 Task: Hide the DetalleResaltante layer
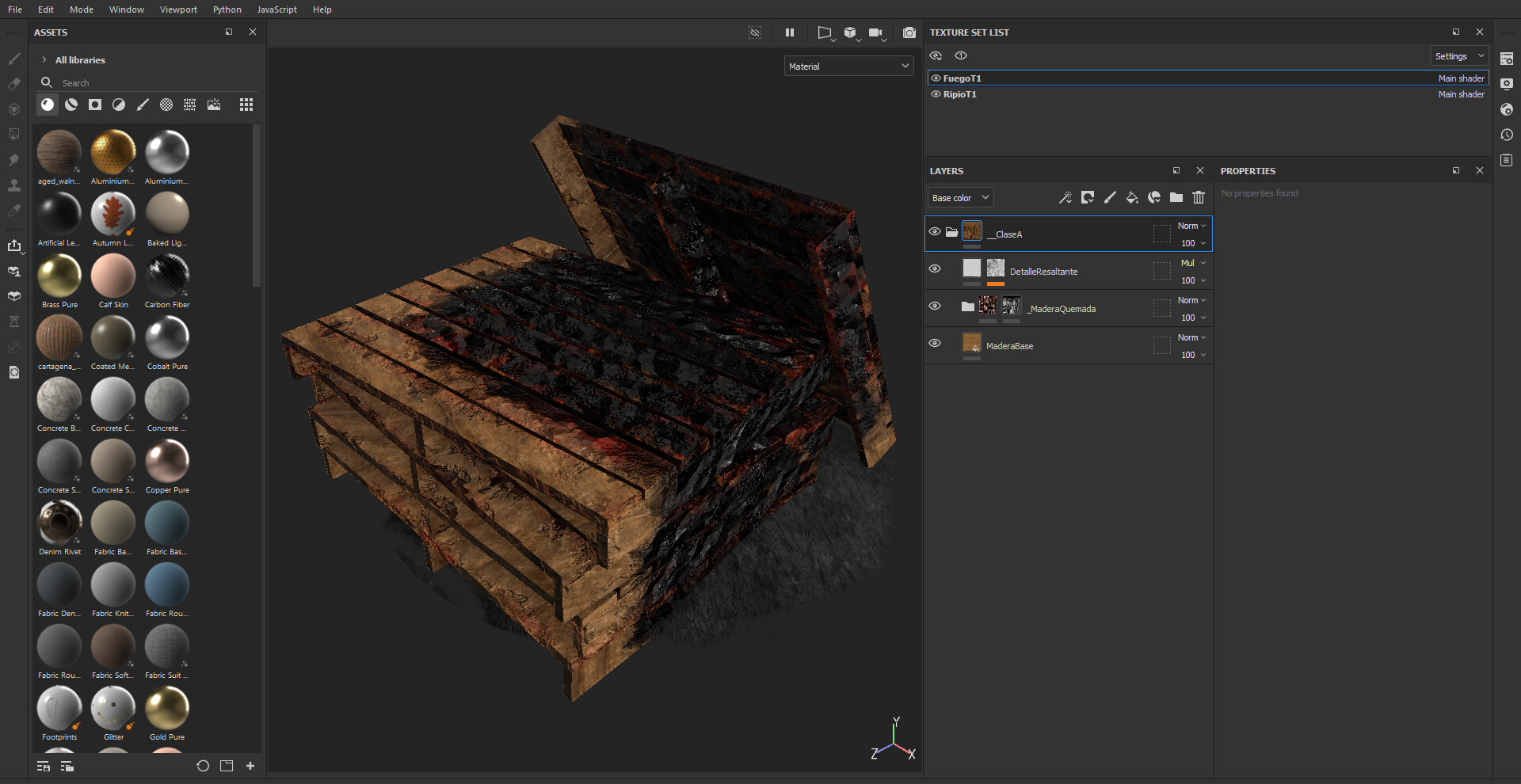[x=935, y=269]
